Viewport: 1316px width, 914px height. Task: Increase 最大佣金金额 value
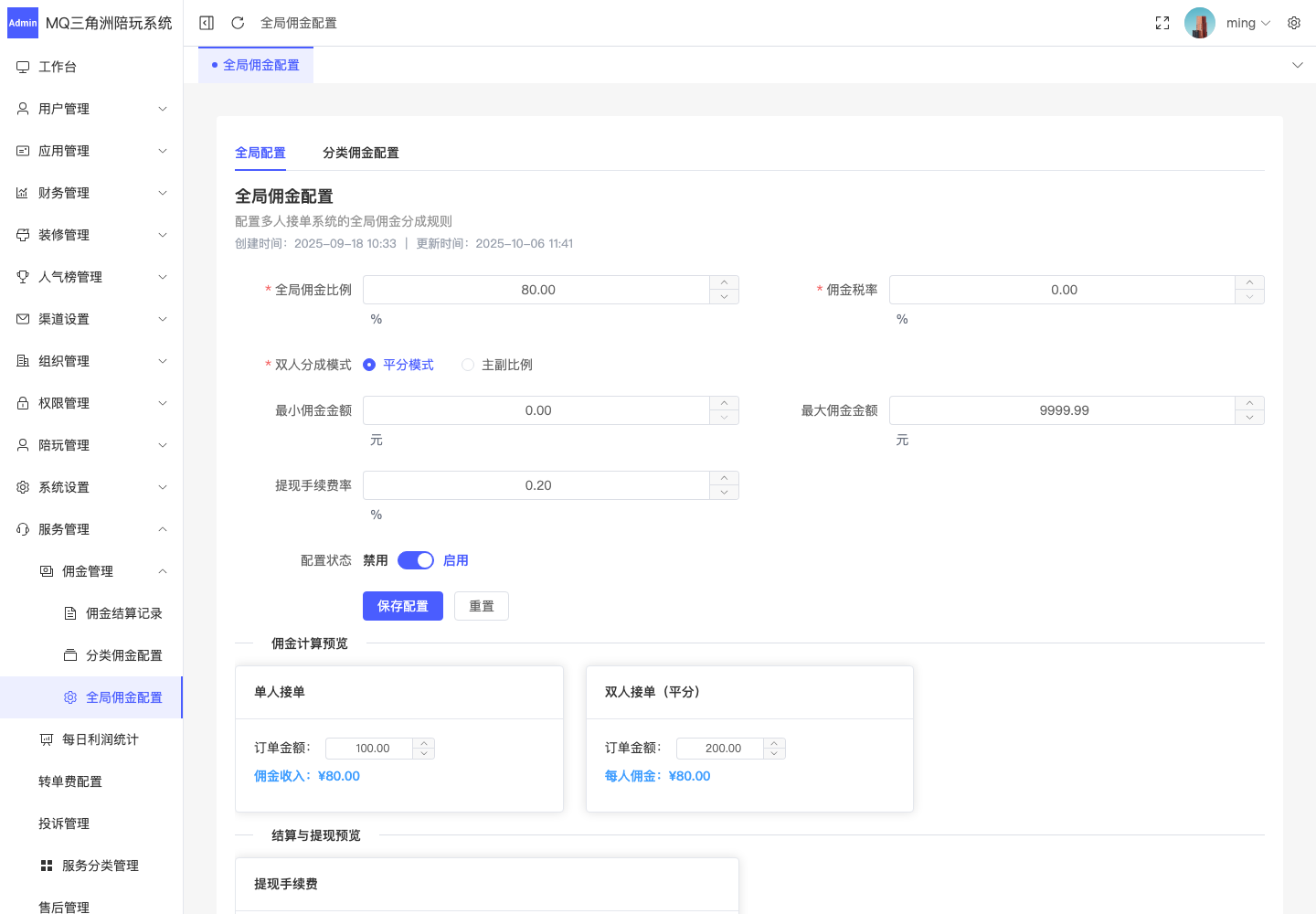(1249, 403)
